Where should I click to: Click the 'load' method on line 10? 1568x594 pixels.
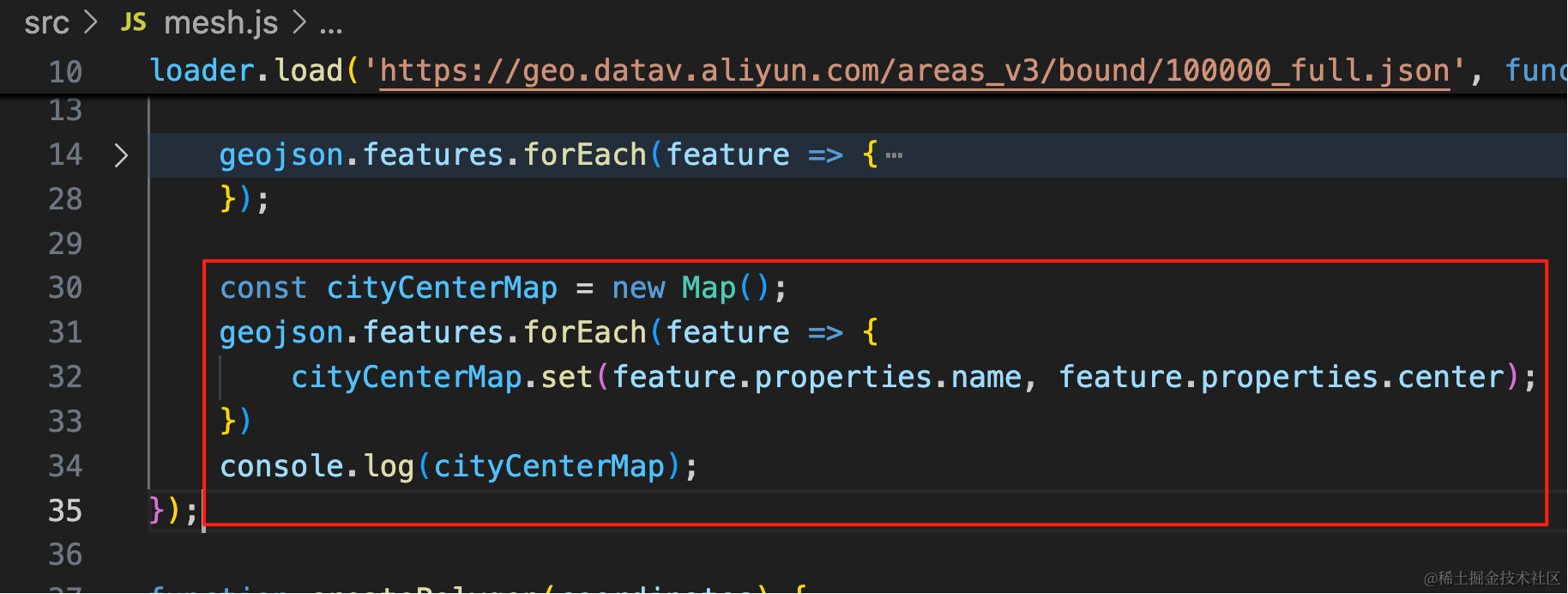pos(309,70)
